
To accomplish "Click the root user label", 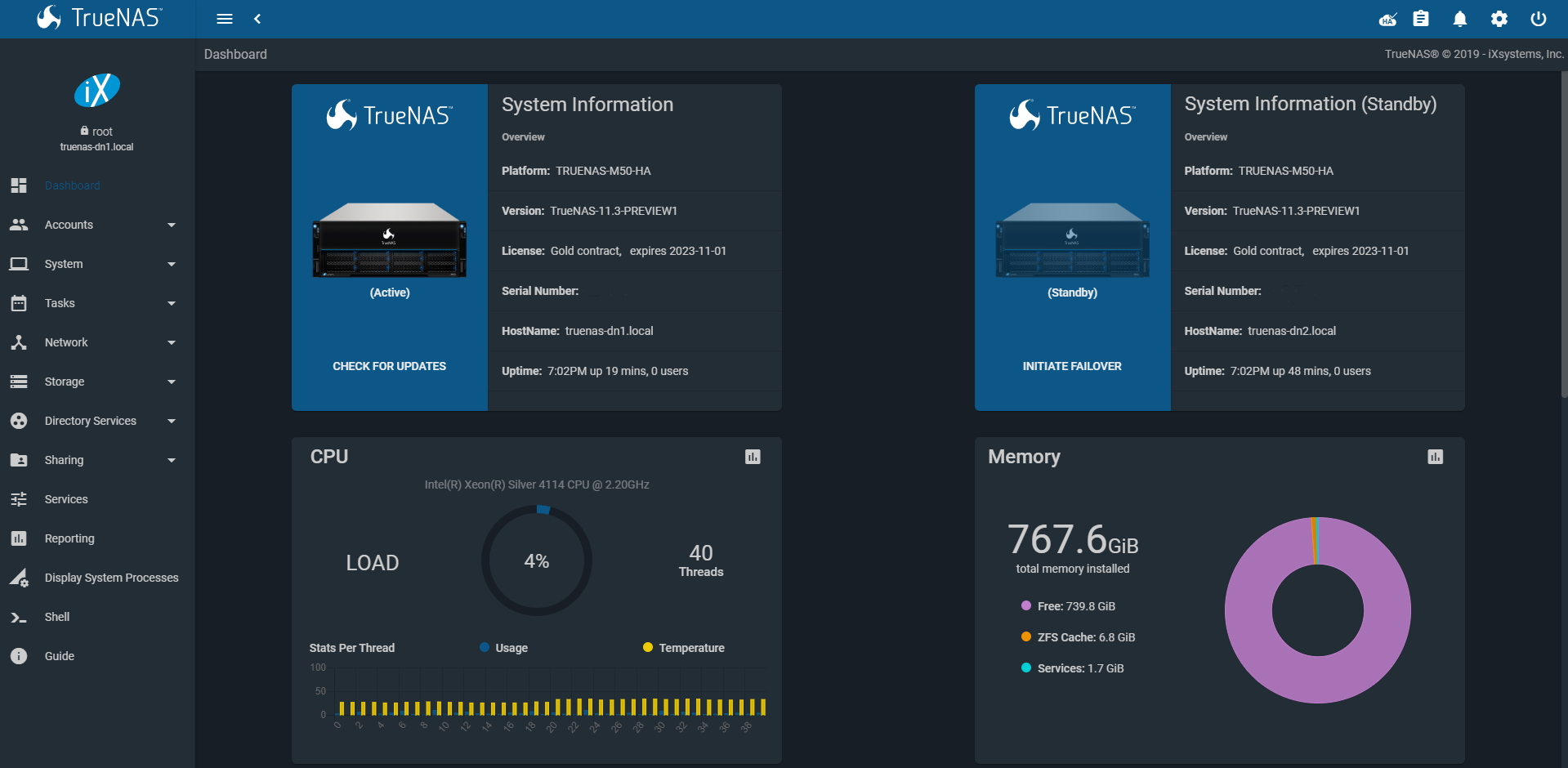I will (x=96, y=131).
